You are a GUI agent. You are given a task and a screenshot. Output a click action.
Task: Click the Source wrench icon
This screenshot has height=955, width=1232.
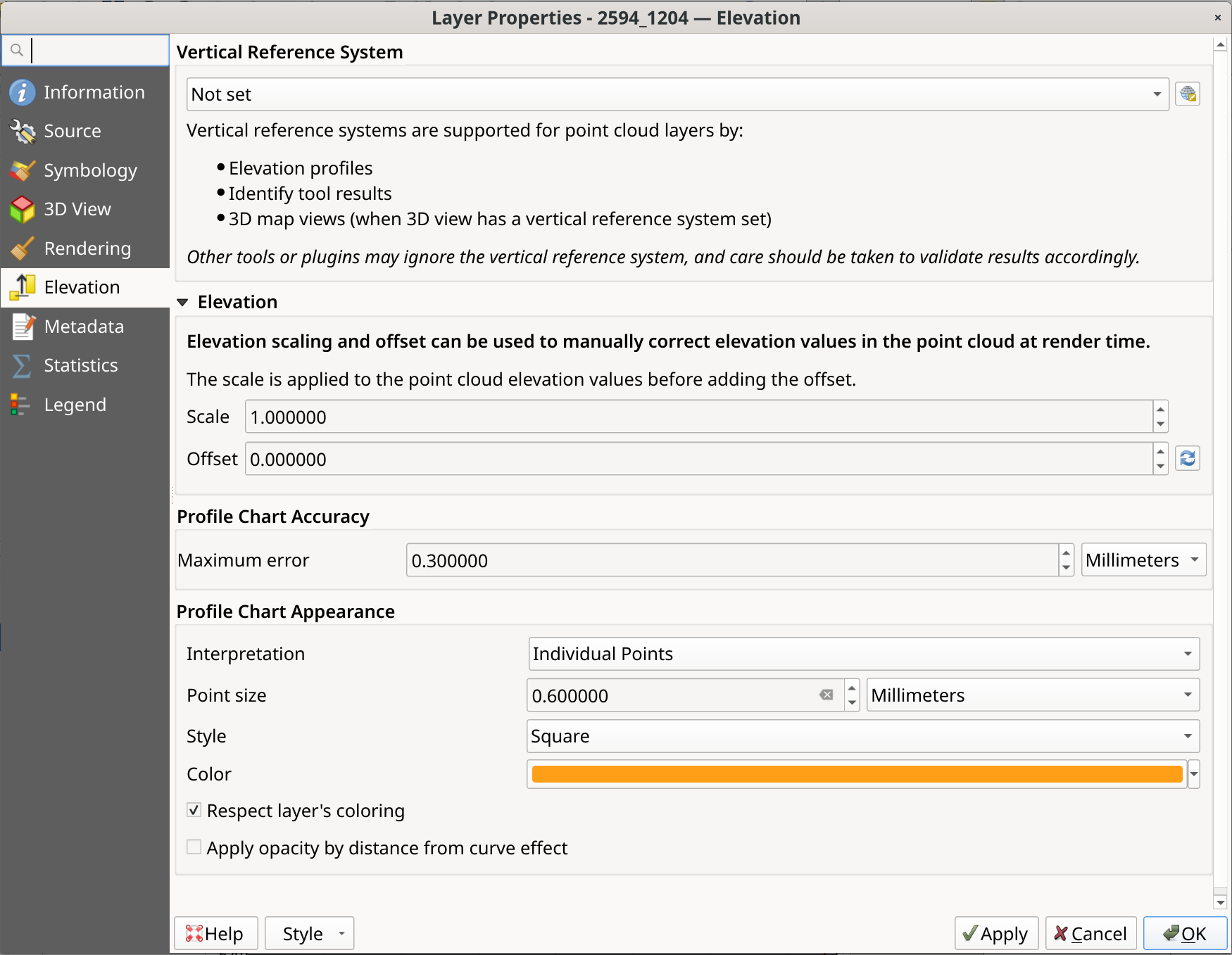[22, 131]
